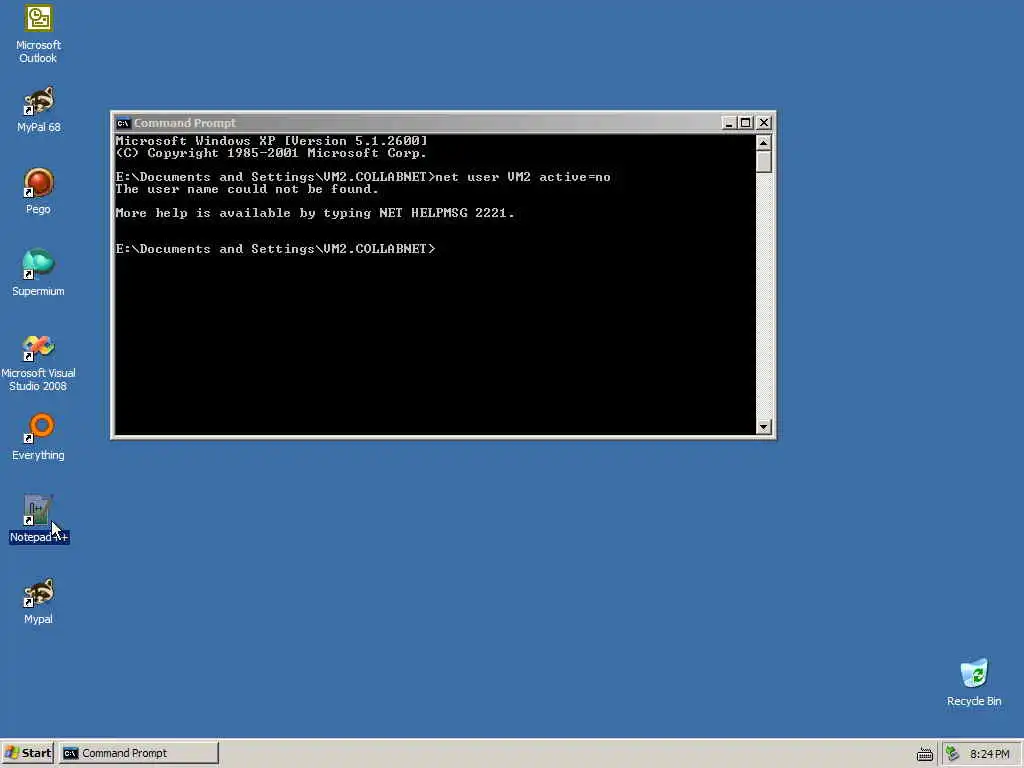This screenshot has height=768, width=1024.
Task: Select the Everything search shortcut
Action: tap(38, 438)
